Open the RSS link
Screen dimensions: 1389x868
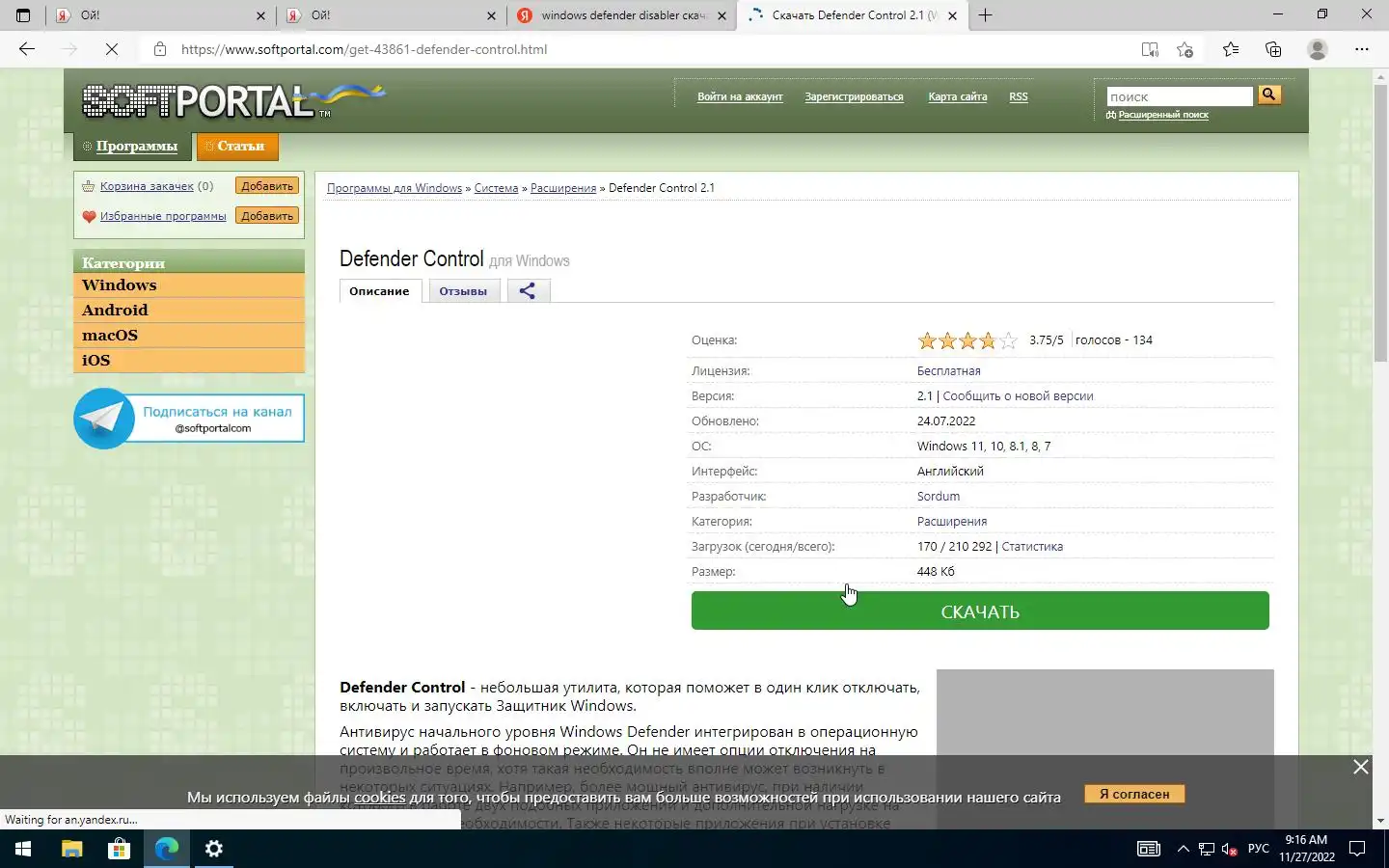point(1019,96)
